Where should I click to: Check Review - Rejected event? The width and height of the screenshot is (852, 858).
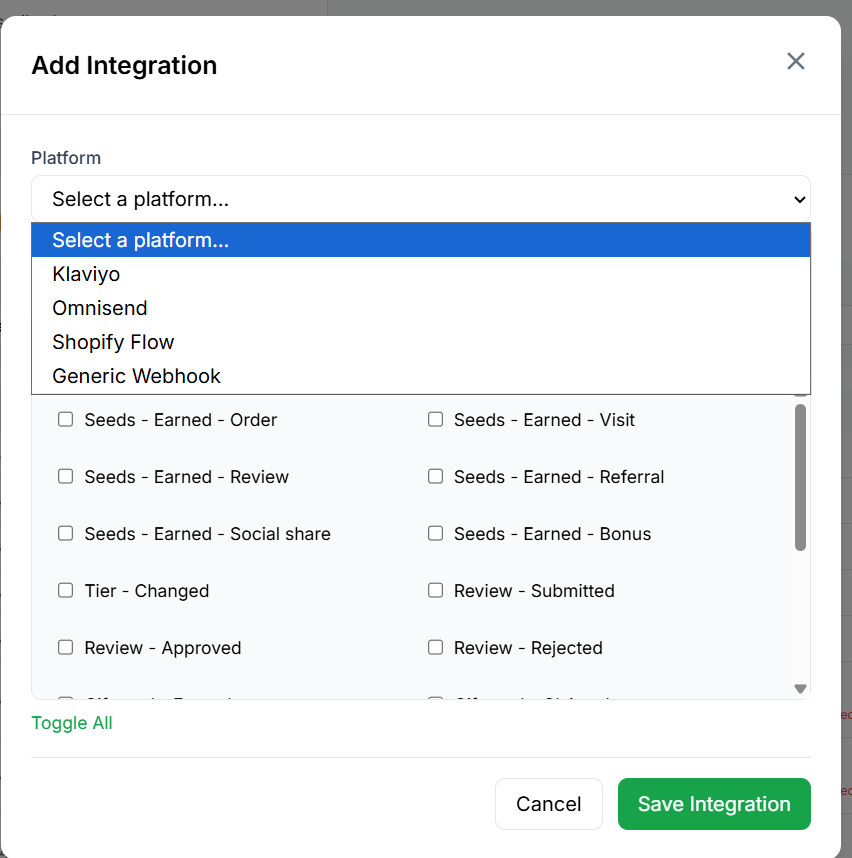tap(436, 648)
